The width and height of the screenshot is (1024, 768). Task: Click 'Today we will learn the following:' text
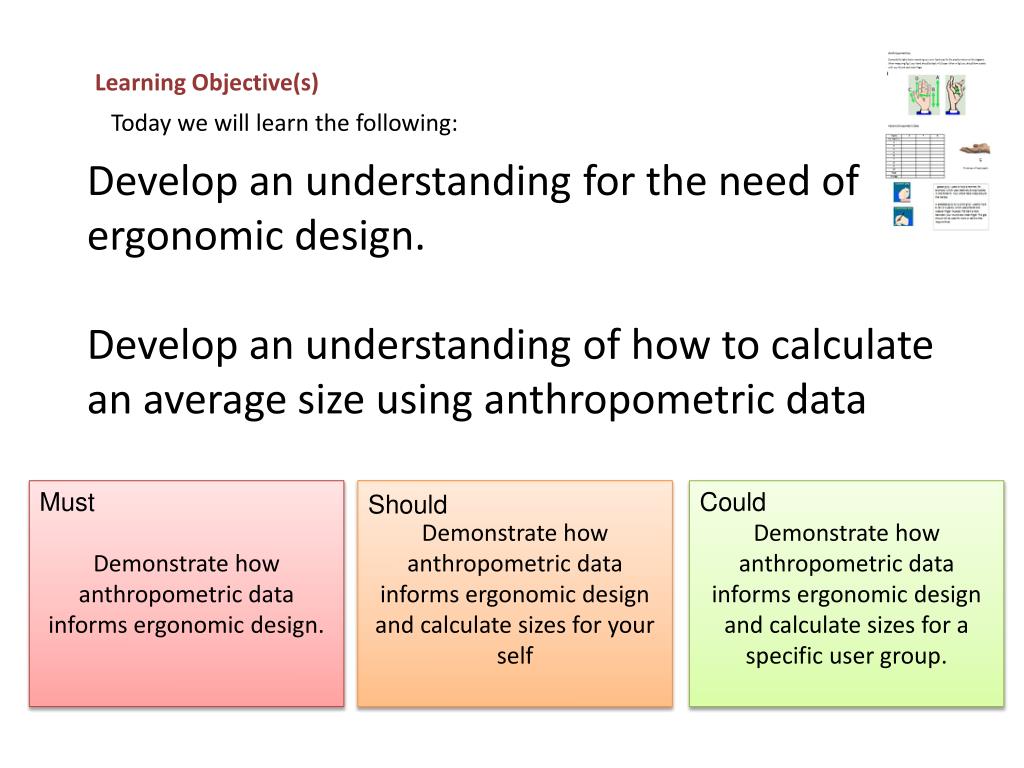point(284,123)
